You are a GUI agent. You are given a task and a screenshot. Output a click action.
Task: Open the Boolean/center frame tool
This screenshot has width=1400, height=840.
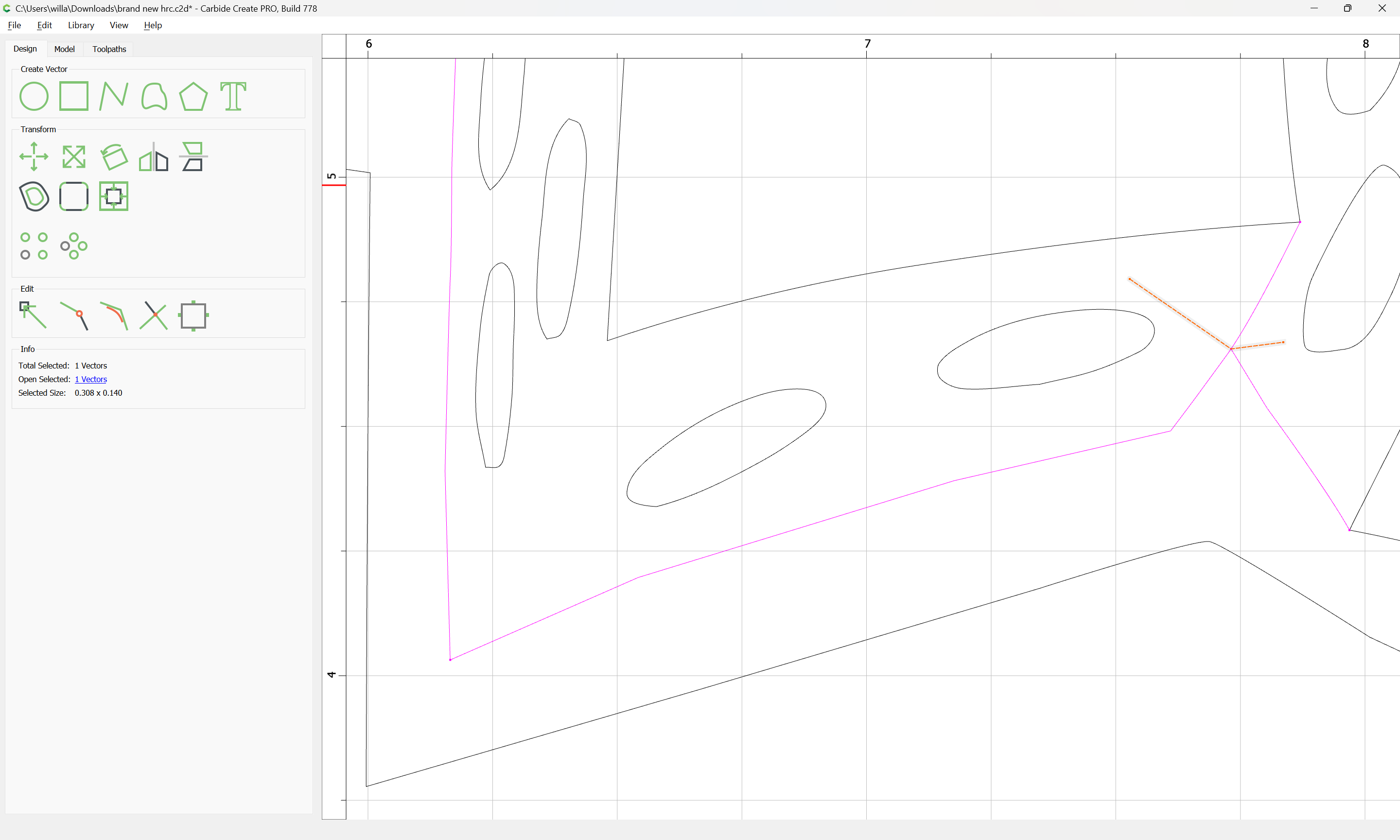click(x=114, y=196)
